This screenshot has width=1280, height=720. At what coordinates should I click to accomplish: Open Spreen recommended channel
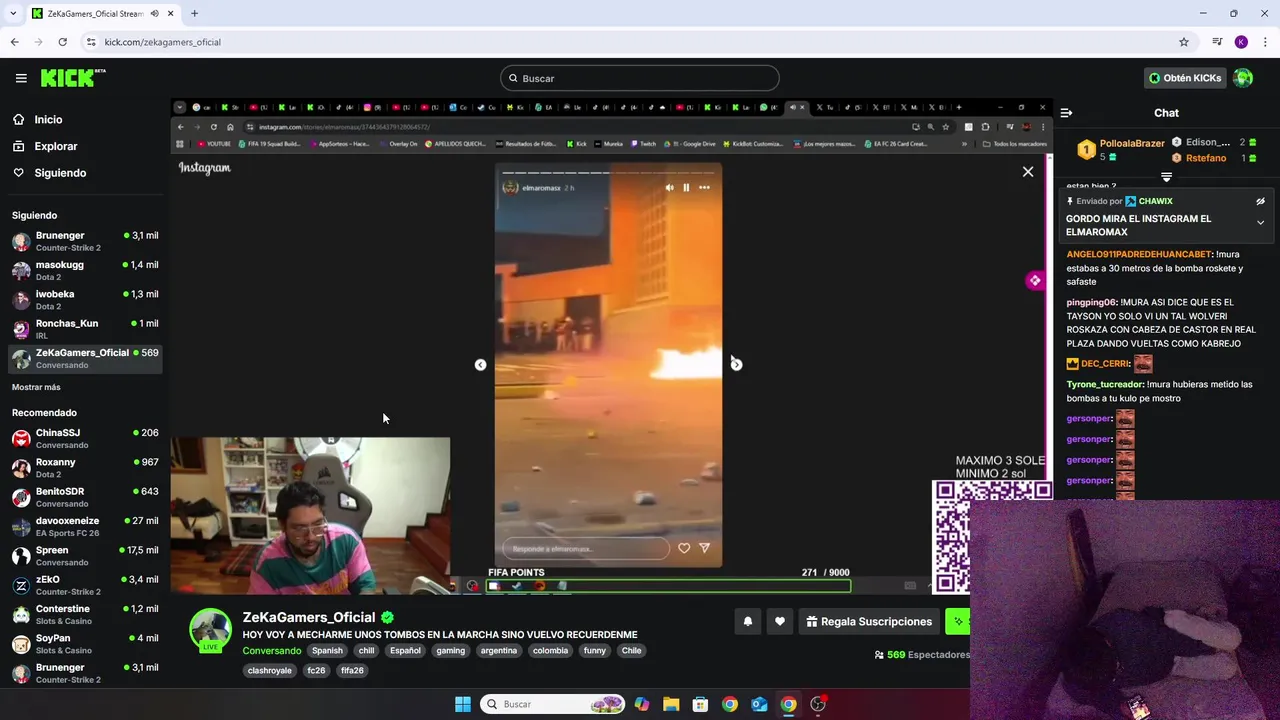85,555
